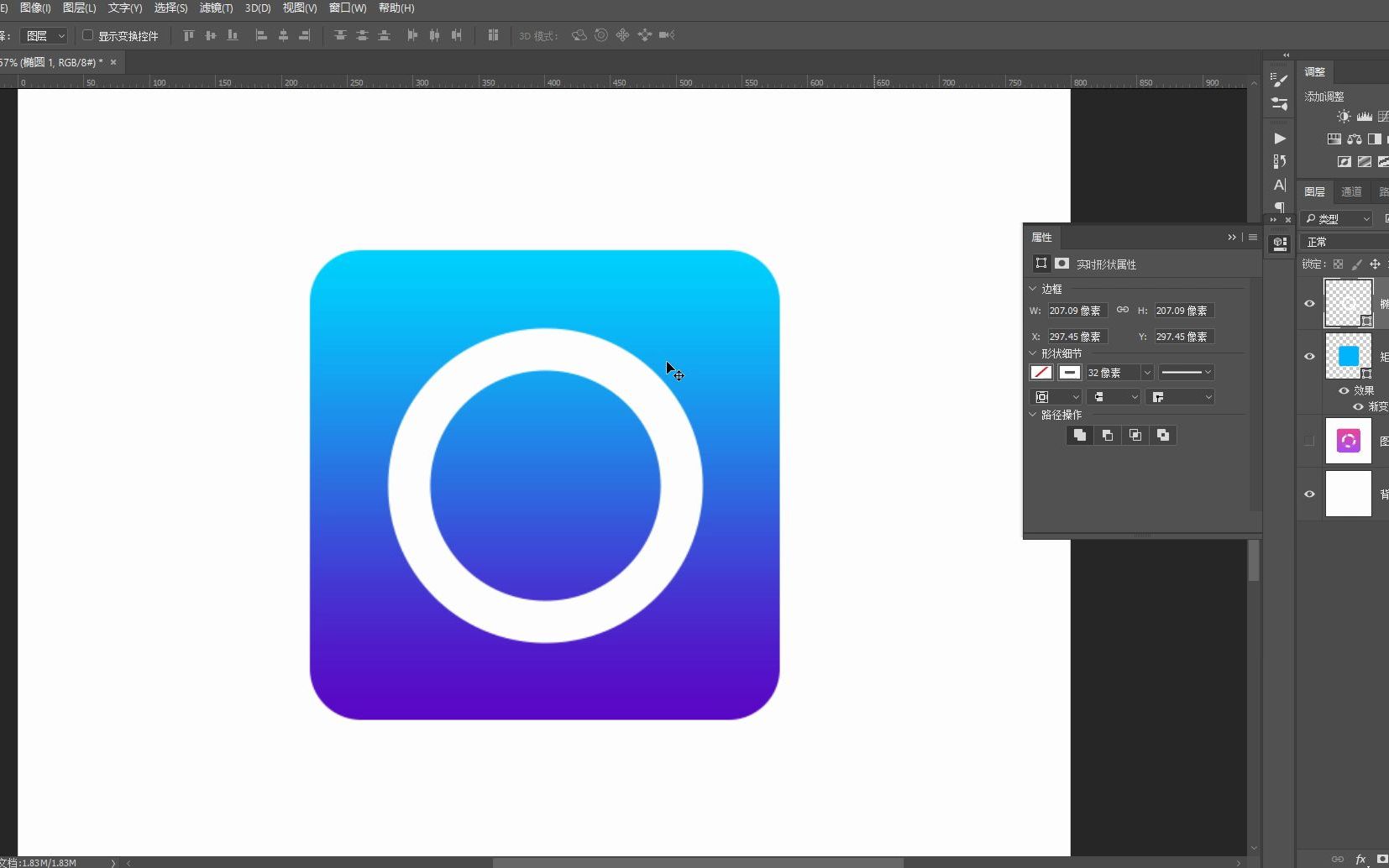Click the subtract front shape path operation

pyautogui.click(x=1108, y=435)
